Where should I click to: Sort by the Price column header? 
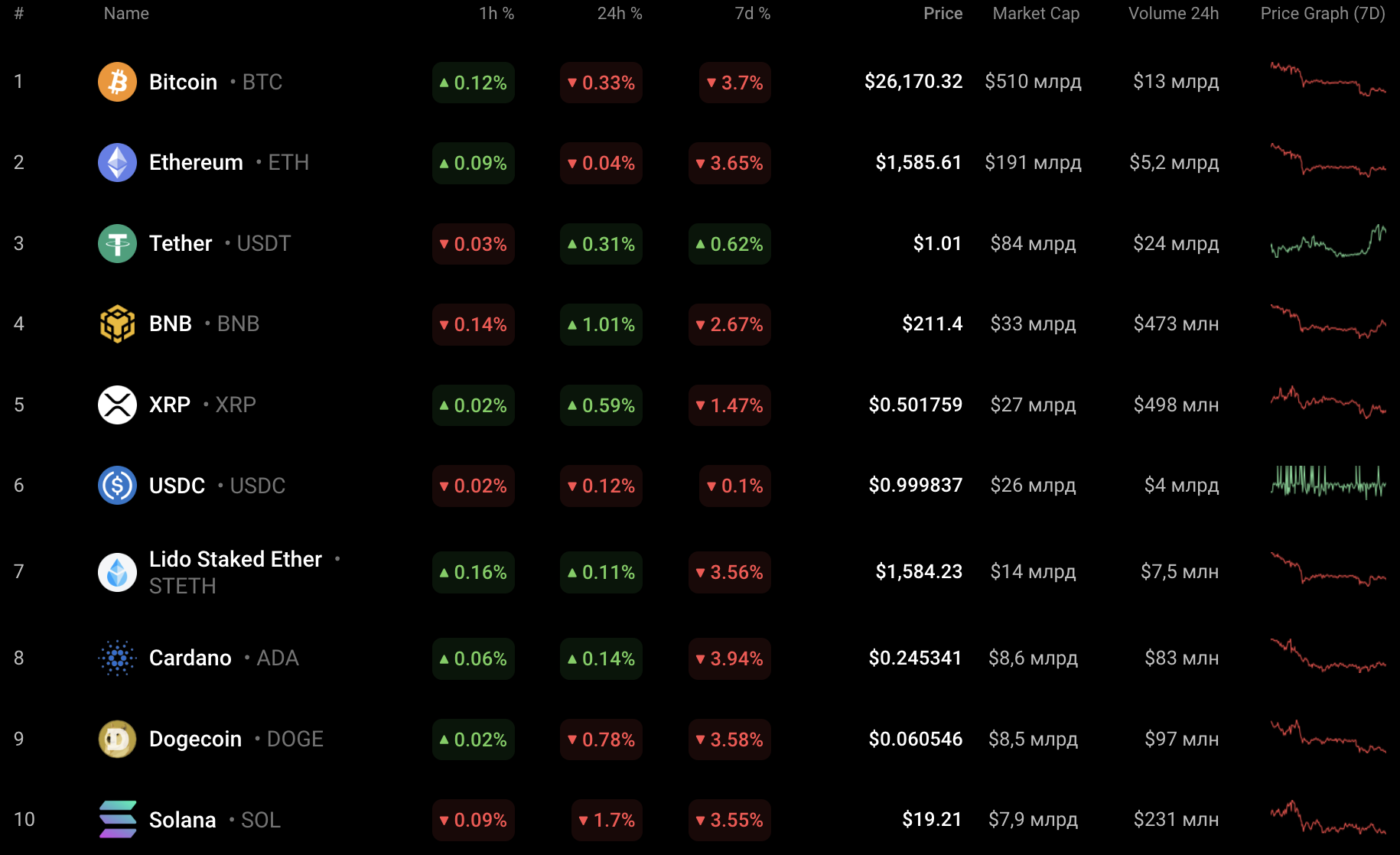[943, 14]
